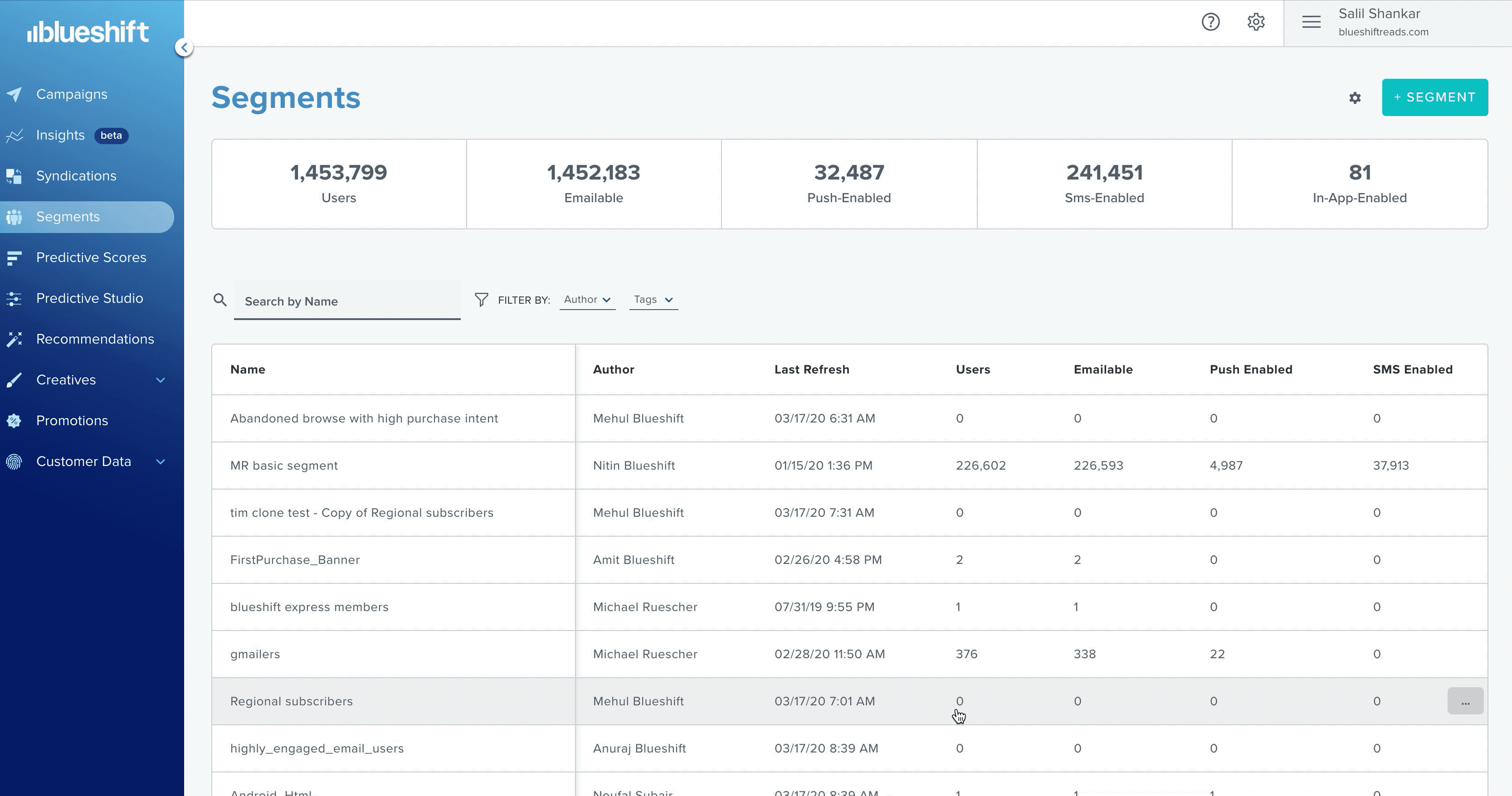Screen dimensions: 1512x796
Task: Click author 'Nitin Blueshift' cell
Action: 634,466
